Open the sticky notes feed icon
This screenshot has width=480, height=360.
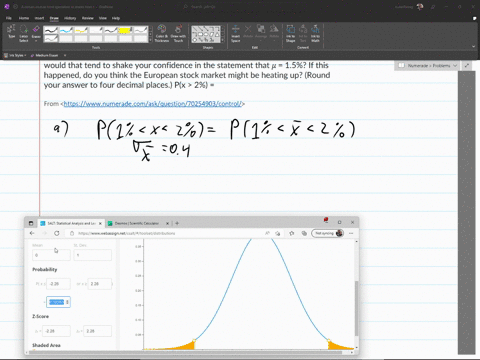475,18
